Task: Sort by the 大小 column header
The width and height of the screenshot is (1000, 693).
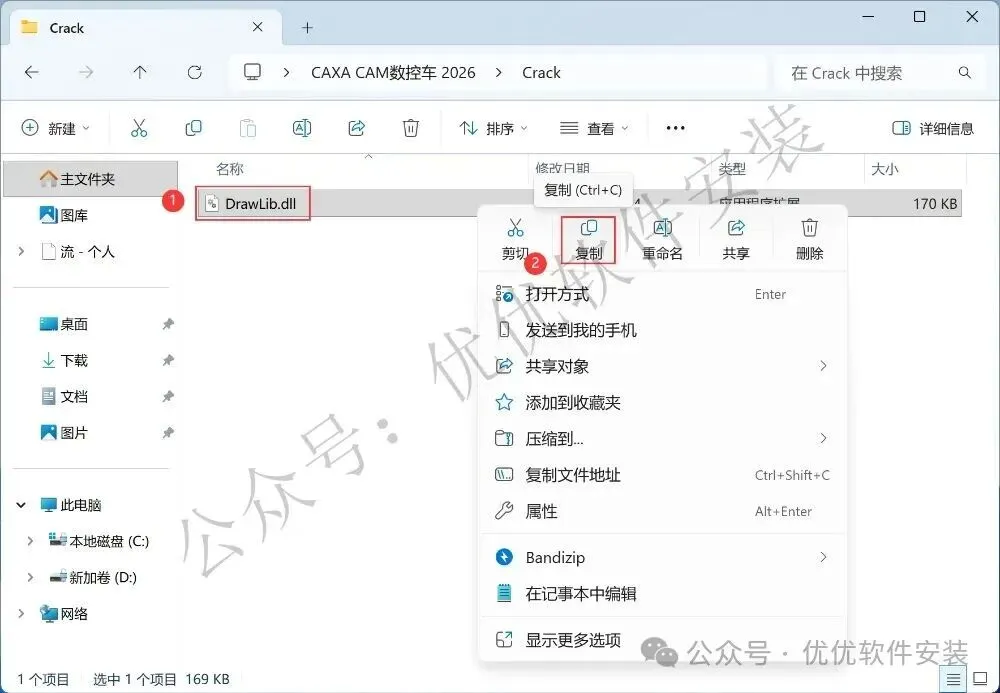Action: [x=885, y=169]
